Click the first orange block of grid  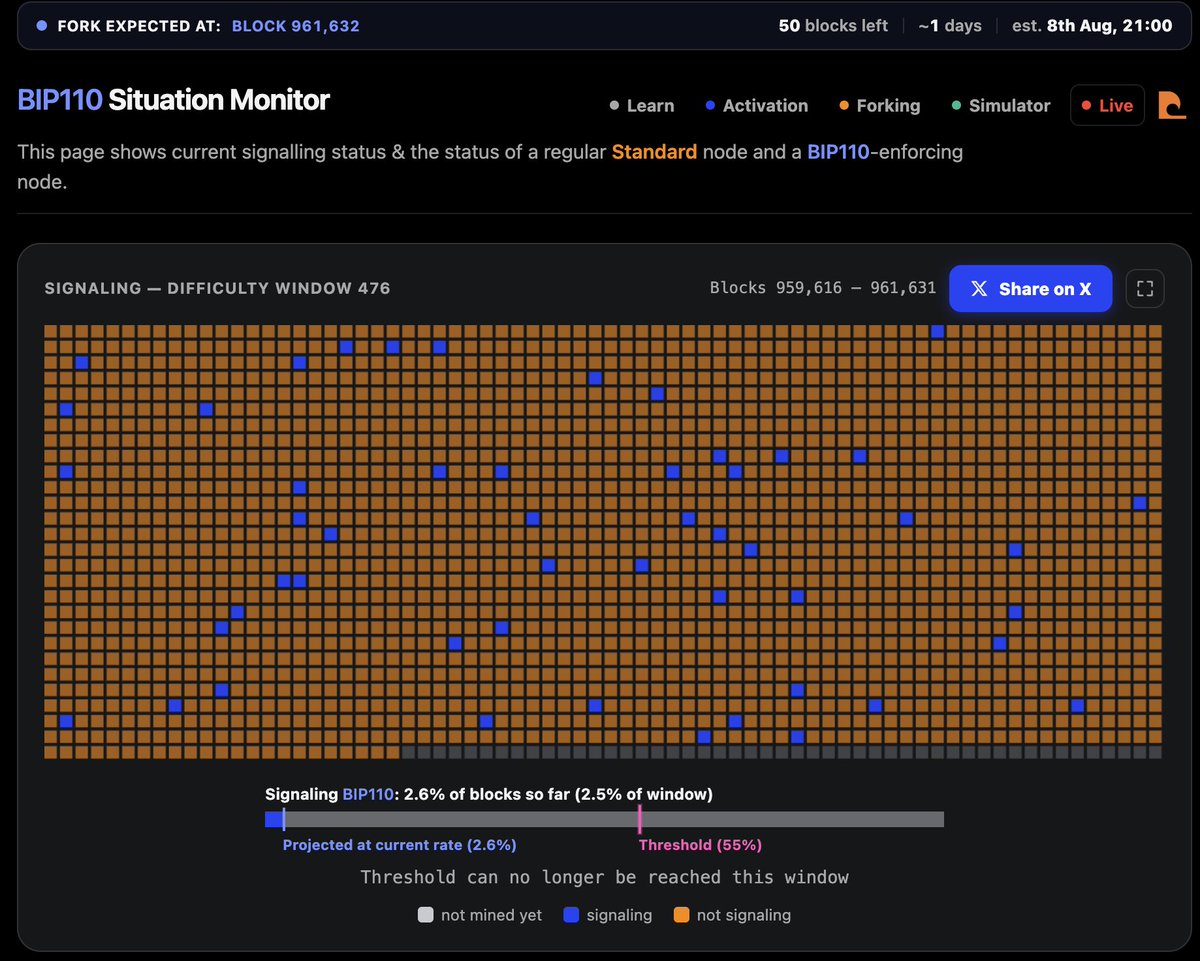pyautogui.click(x=51, y=331)
